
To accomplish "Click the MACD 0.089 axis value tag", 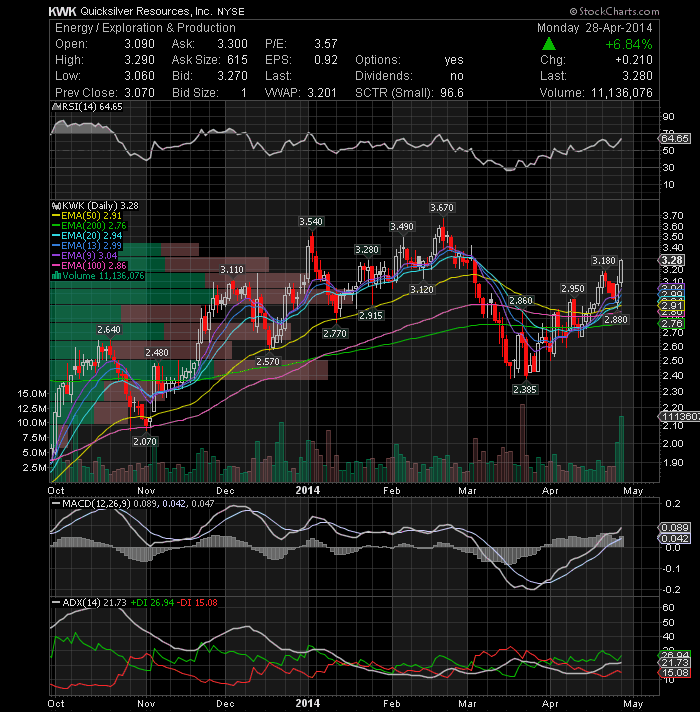I will (x=674, y=527).
